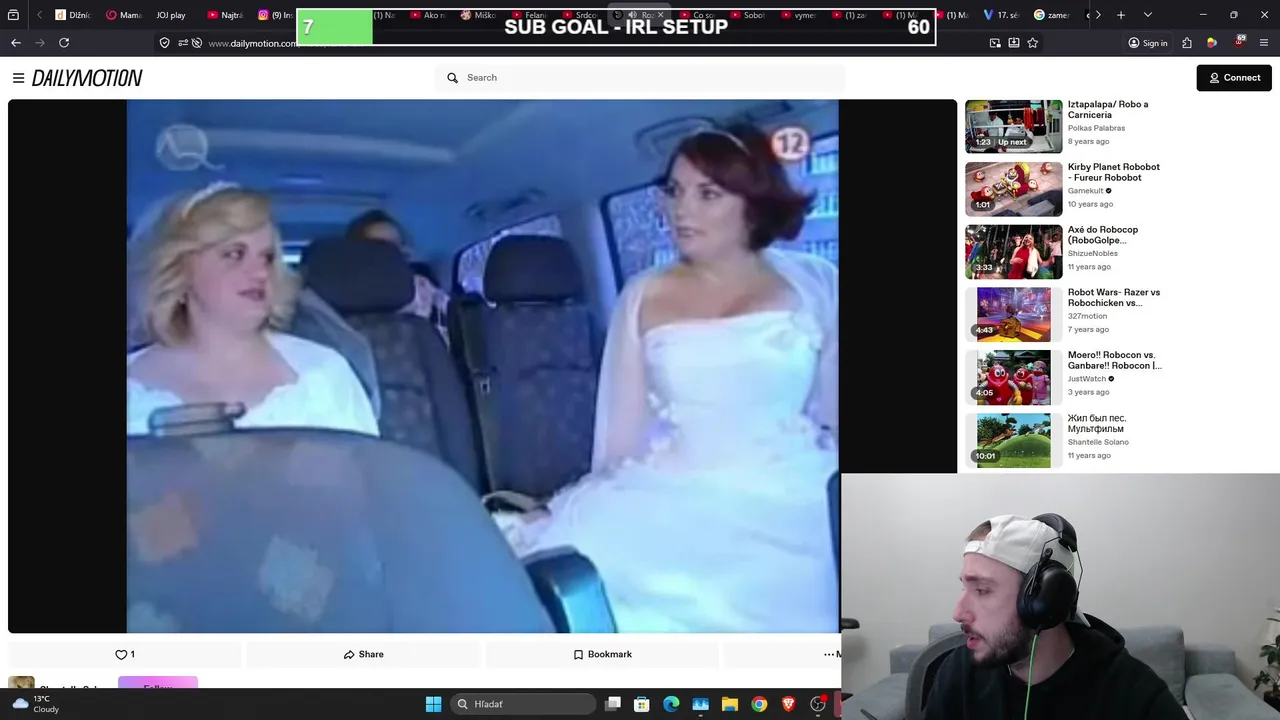Image resolution: width=1280 pixels, height=720 pixels.
Task: Open File Explorer from the taskbar
Action: pyautogui.click(x=730, y=704)
